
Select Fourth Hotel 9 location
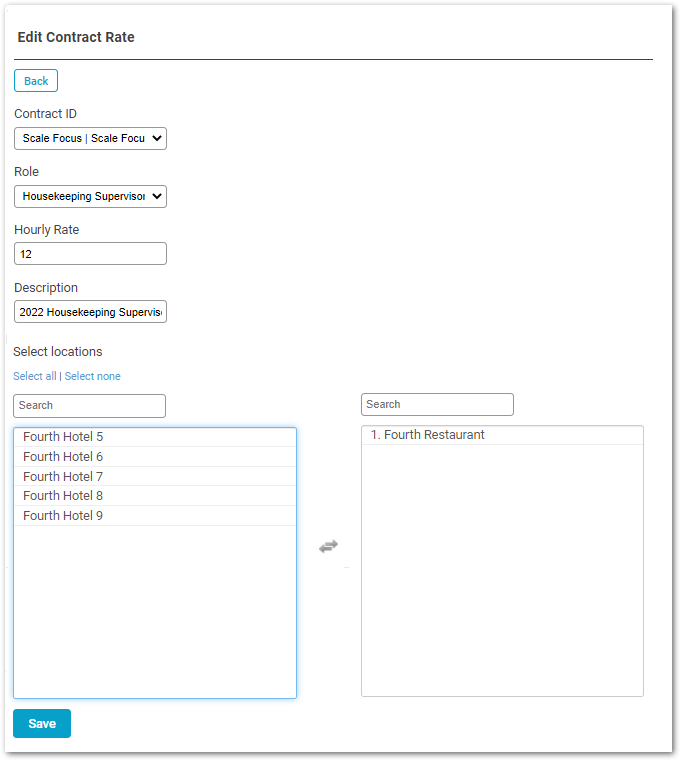[x=63, y=516]
